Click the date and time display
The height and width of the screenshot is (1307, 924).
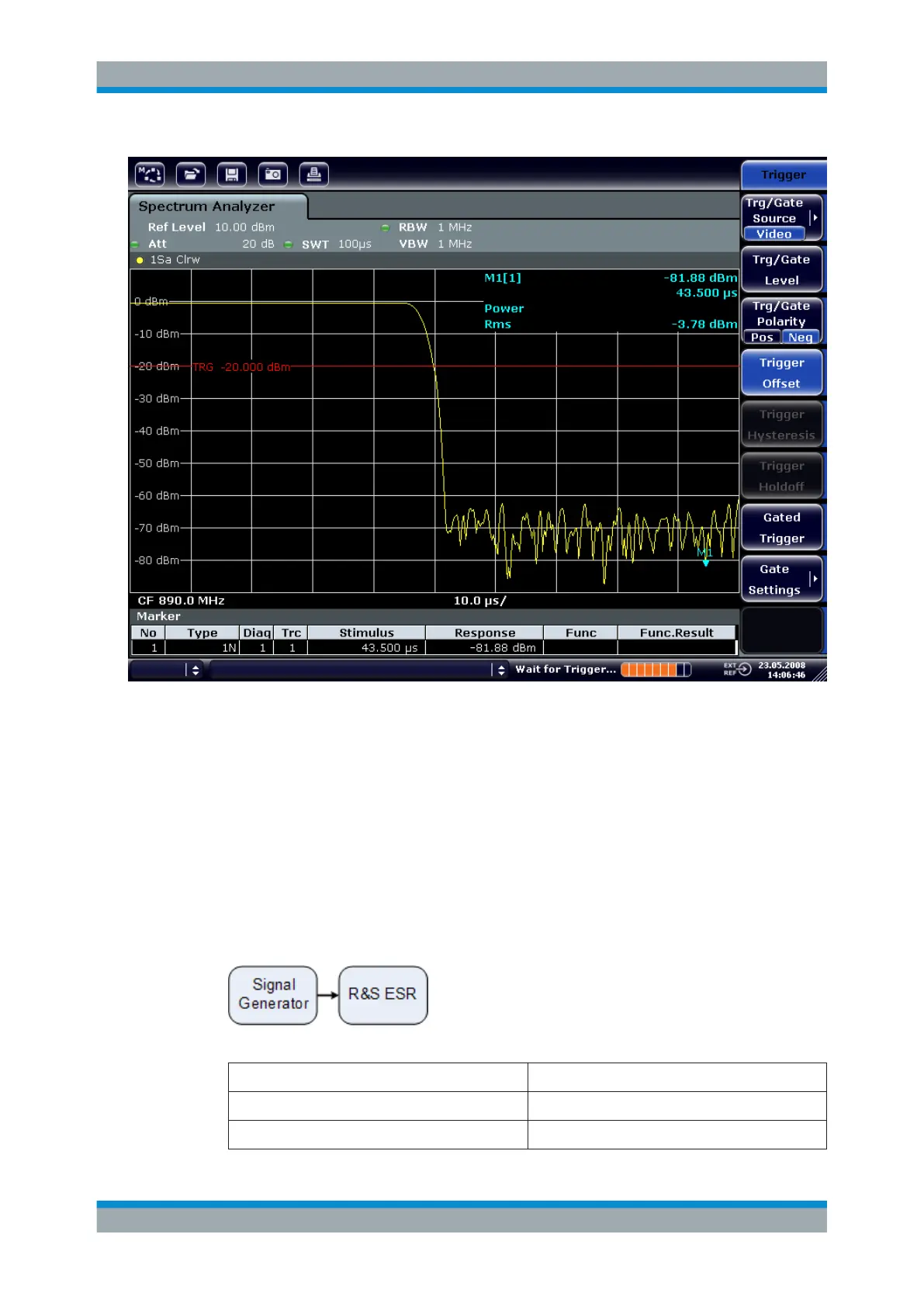[x=781, y=670]
